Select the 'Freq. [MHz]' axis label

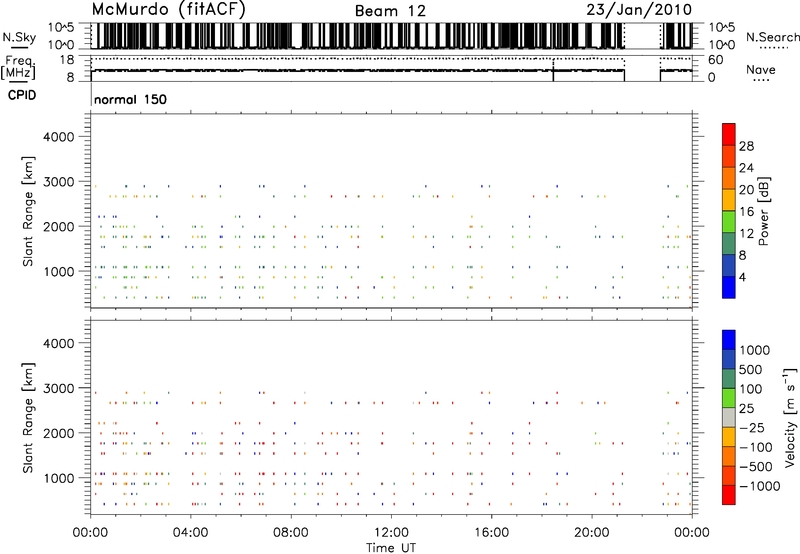[x=18, y=67]
